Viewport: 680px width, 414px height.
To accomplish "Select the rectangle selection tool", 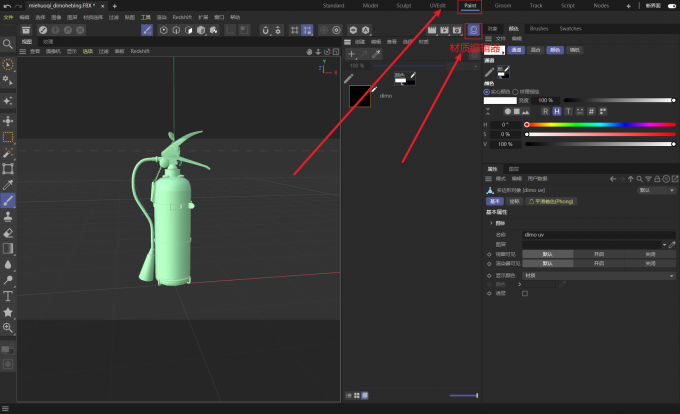I will (8, 137).
